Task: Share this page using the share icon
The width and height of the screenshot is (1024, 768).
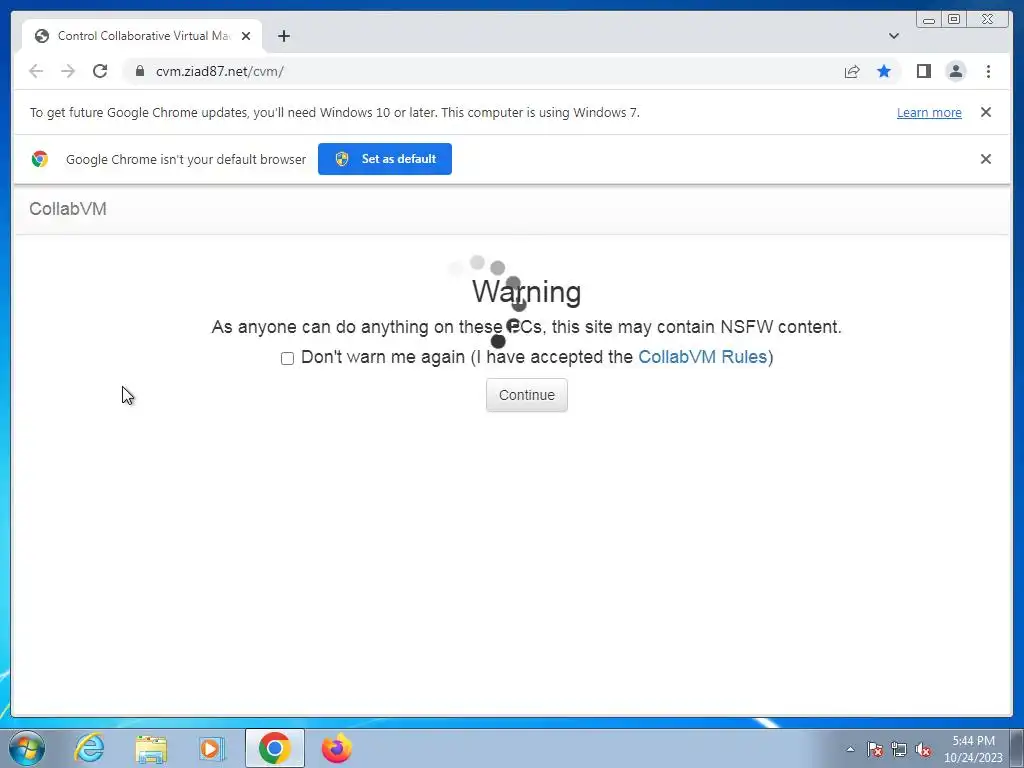Action: (852, 71)
